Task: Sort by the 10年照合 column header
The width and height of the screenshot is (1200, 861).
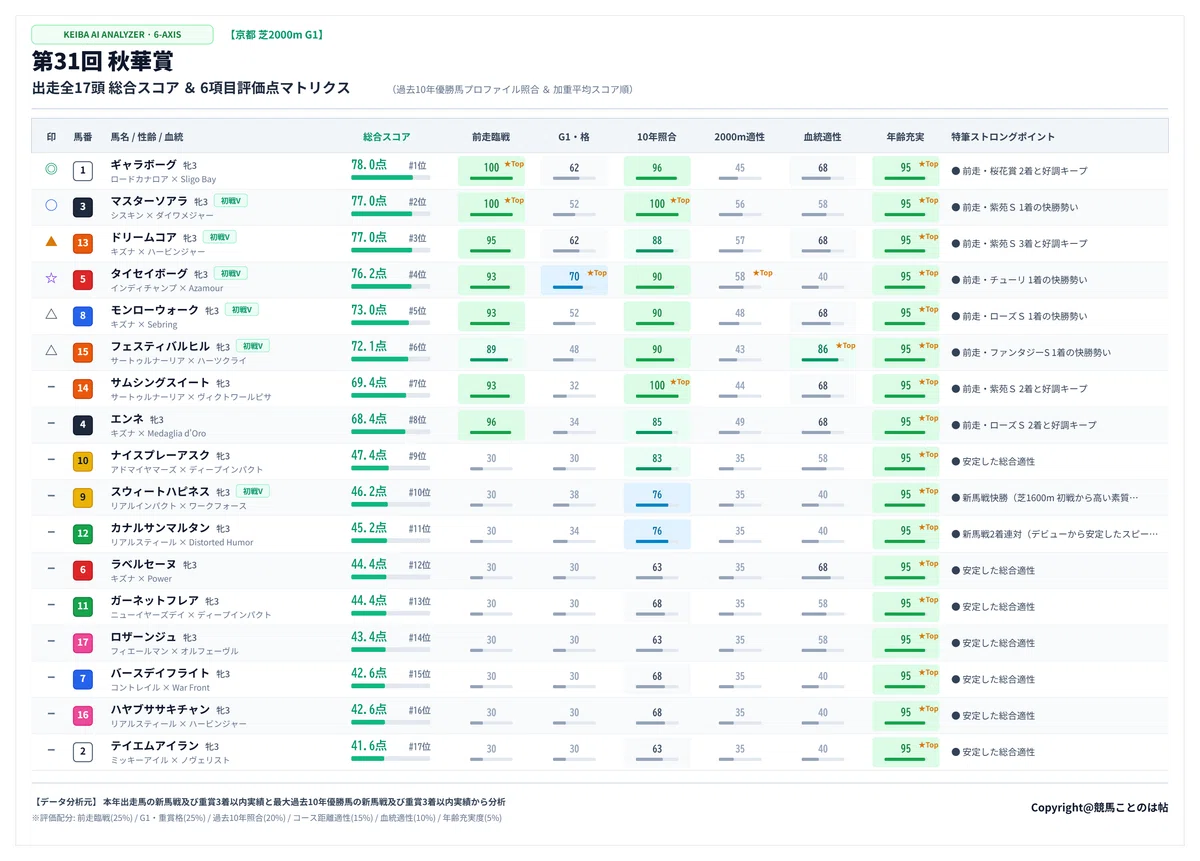Action: point(657,137)
